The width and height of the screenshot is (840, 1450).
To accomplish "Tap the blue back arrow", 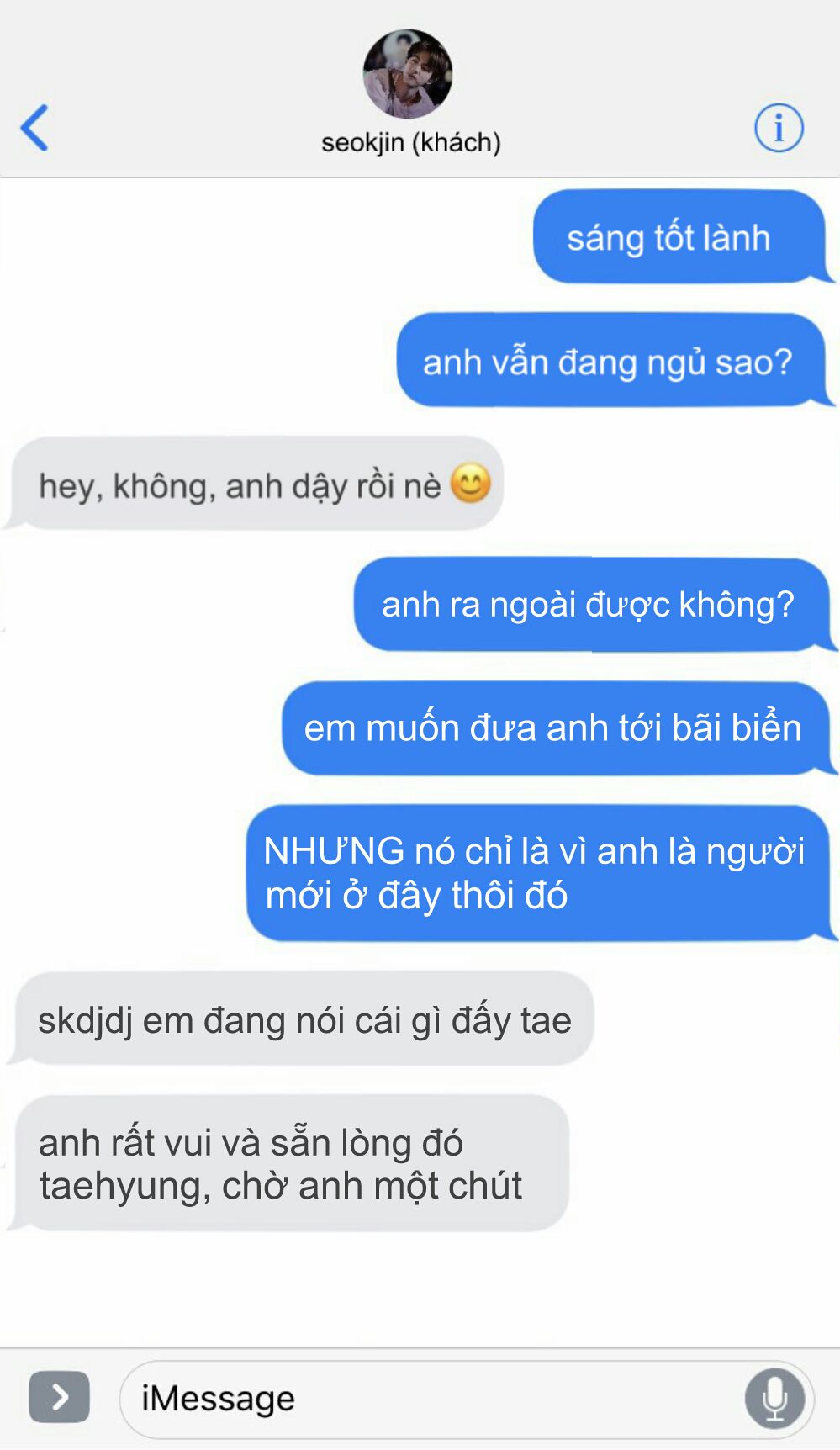I will coord(34,128).
